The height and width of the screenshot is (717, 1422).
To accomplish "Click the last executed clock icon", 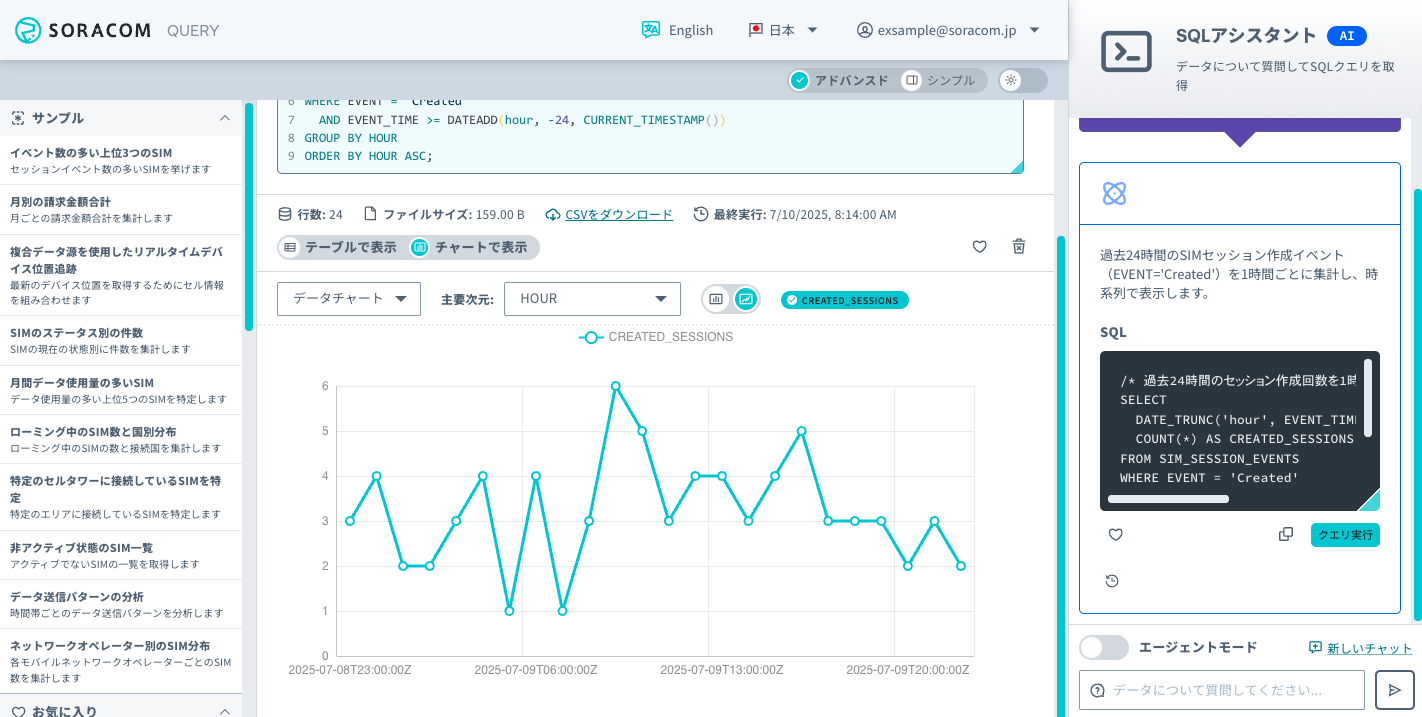I will point(701,214).
